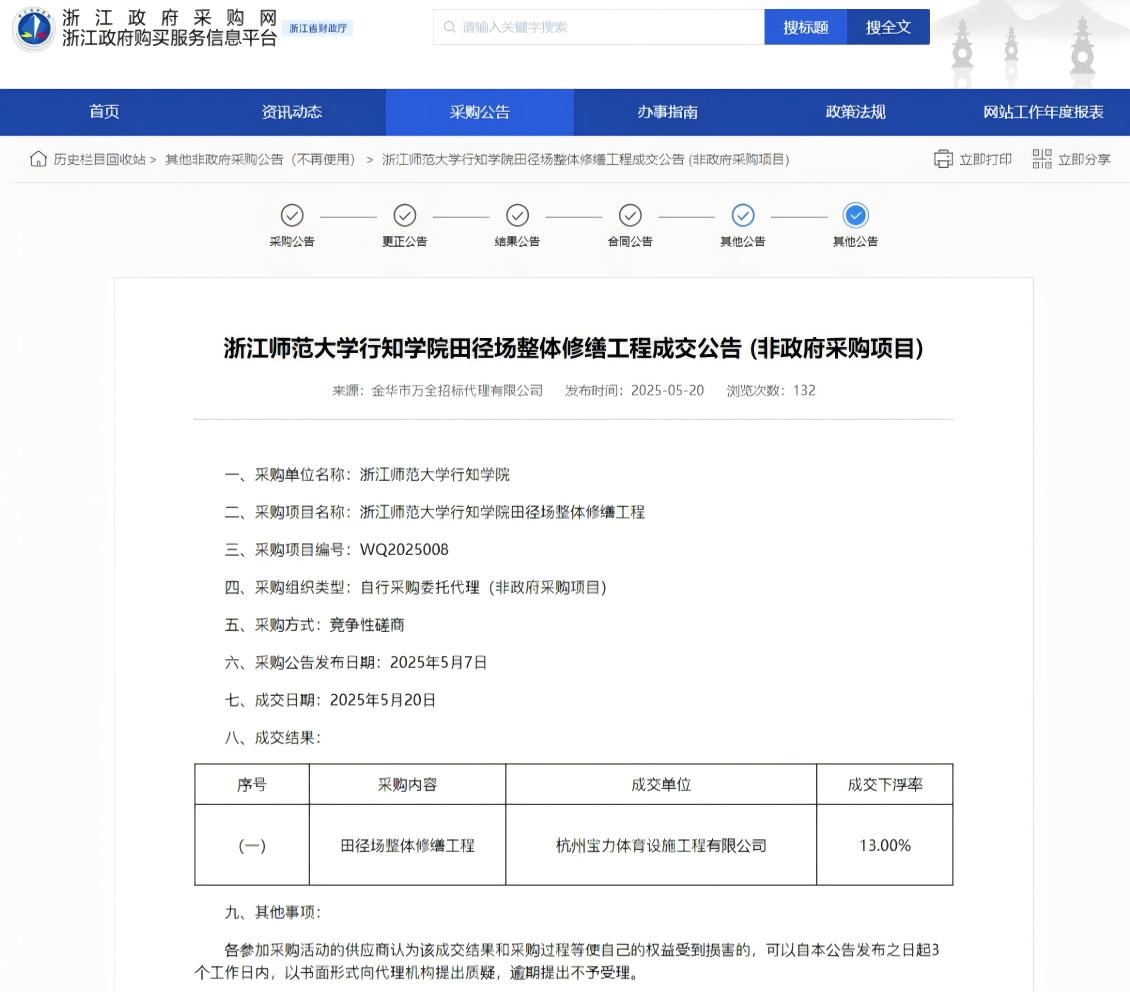Click the 搜标题 search button
The image size is (1130, 992).
tap(805, 27)
